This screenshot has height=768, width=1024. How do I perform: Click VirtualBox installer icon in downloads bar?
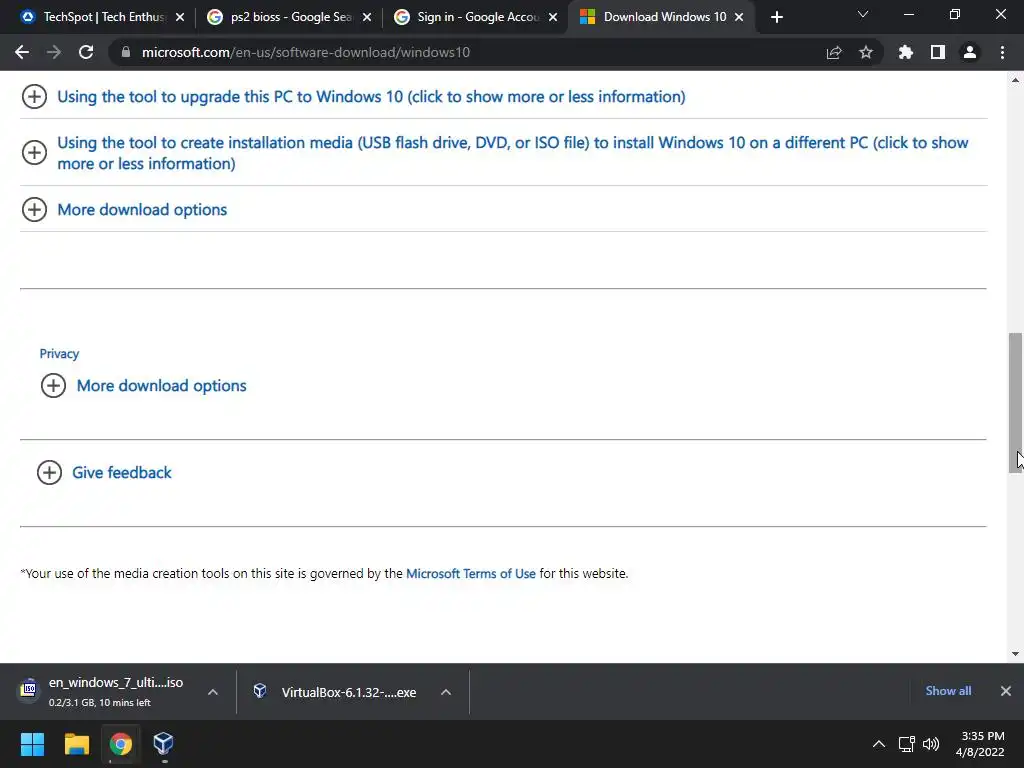click(x=260, y=690)
